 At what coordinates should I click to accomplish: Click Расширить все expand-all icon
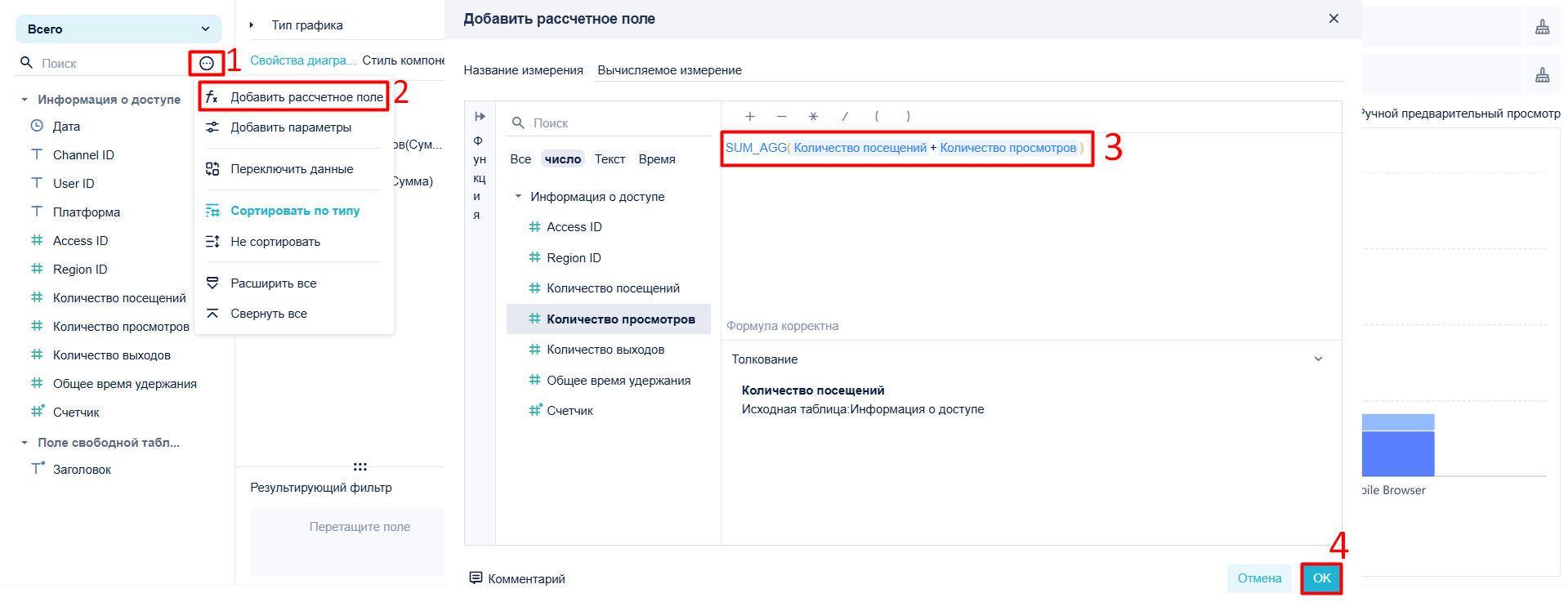(x=212, y=283)
